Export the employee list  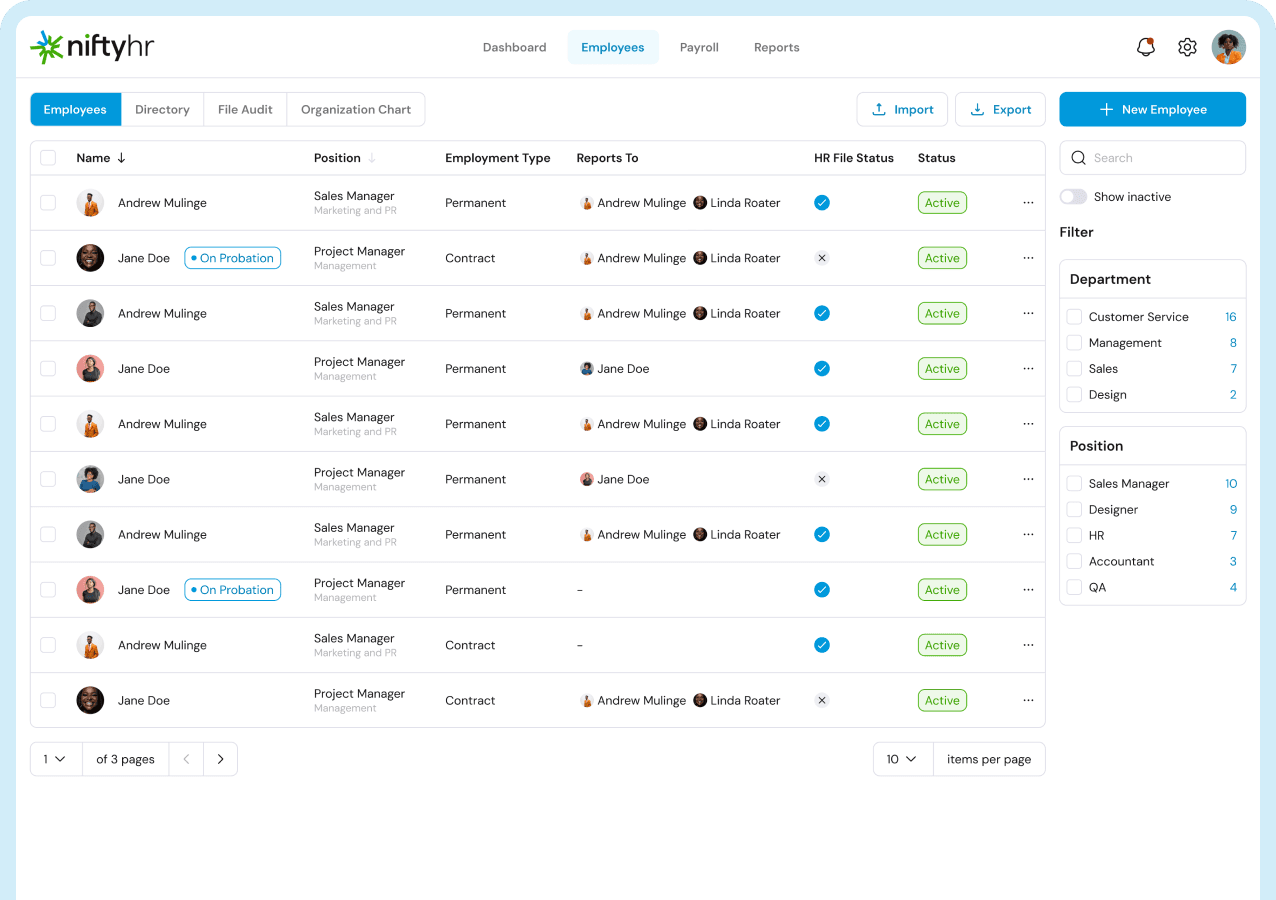click(x=1000, y=109)
